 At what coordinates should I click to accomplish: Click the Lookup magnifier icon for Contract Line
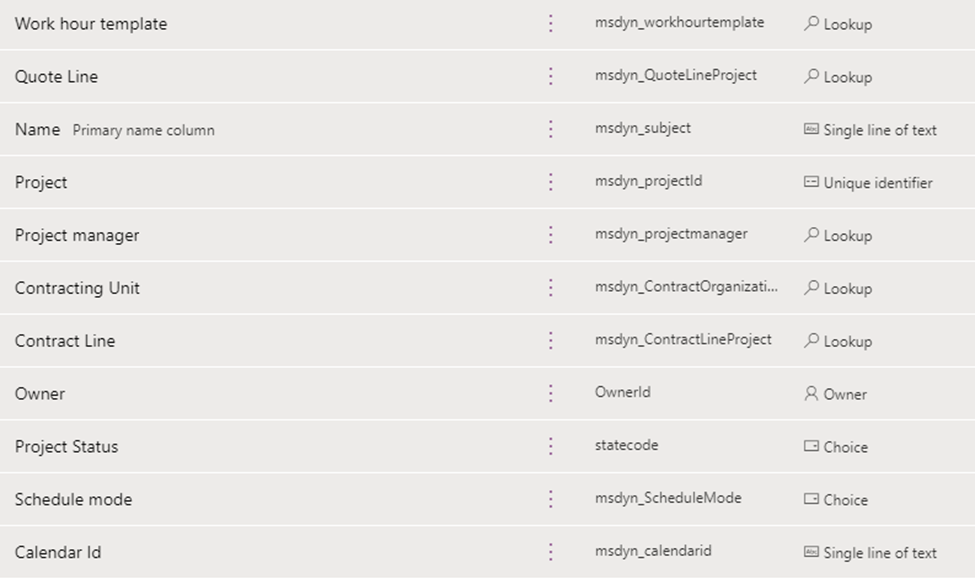pos(811,341)
